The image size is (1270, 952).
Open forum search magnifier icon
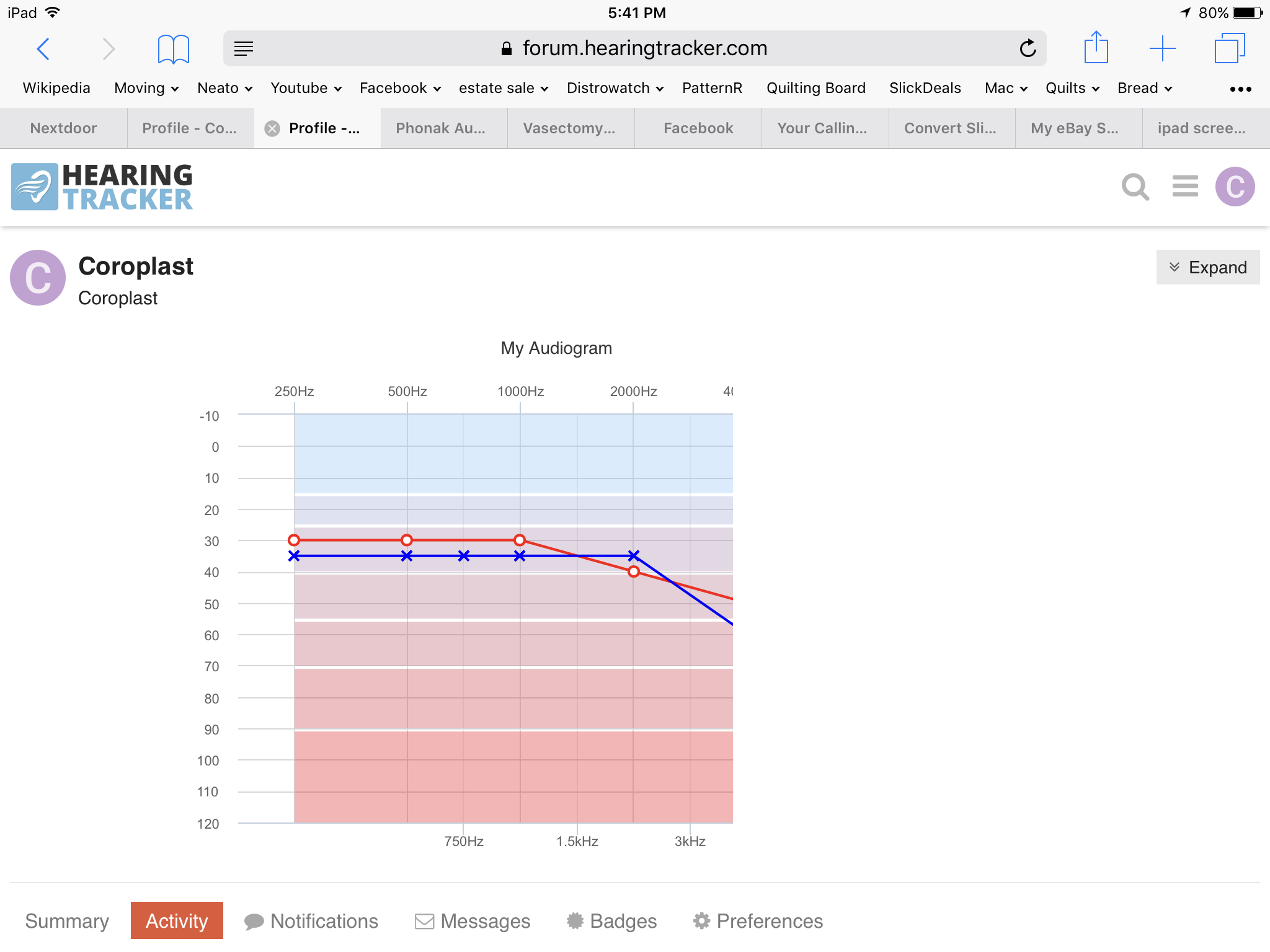(1135, 186)
